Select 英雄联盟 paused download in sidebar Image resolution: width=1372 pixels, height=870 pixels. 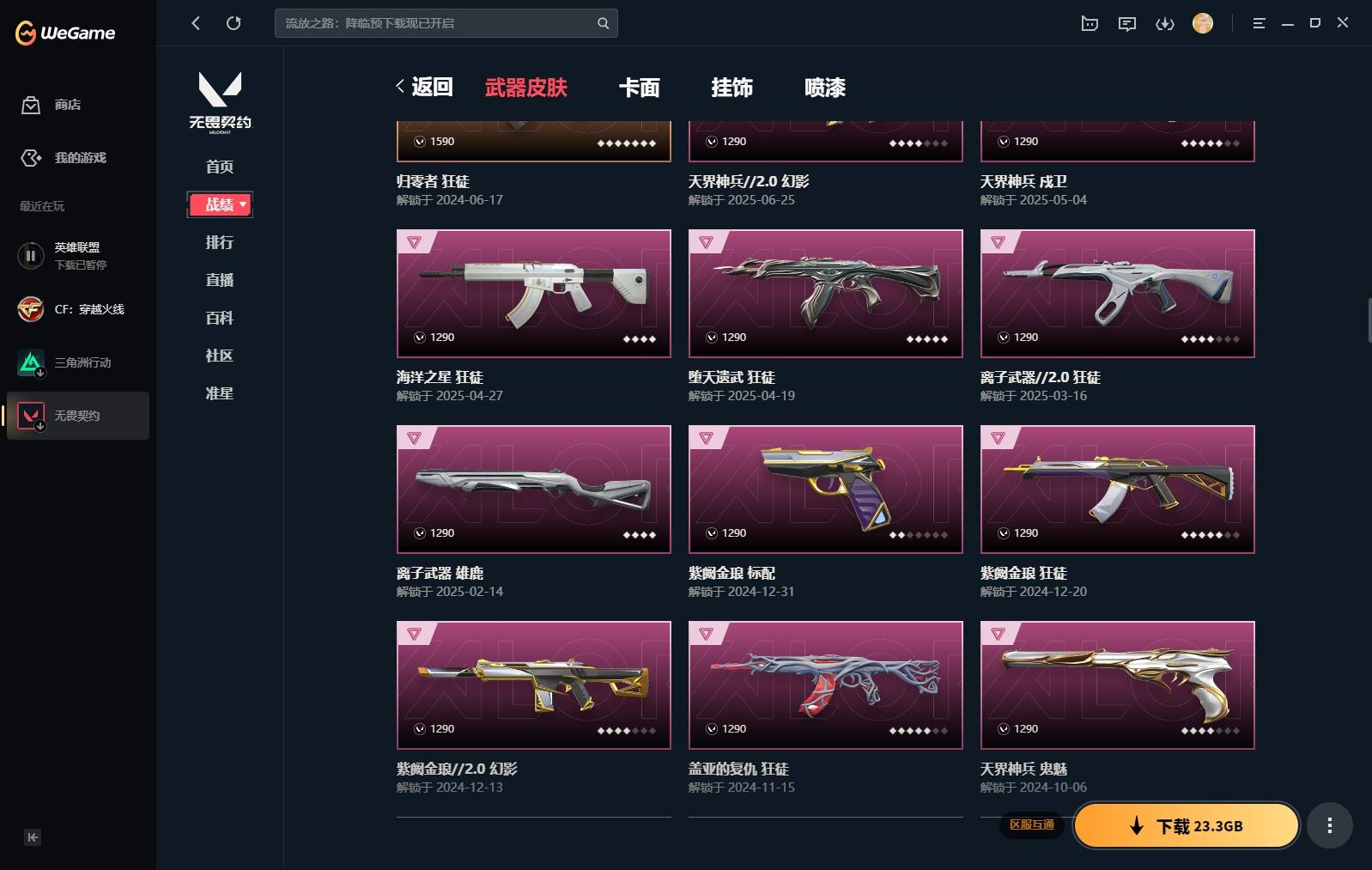coord(77,255)
